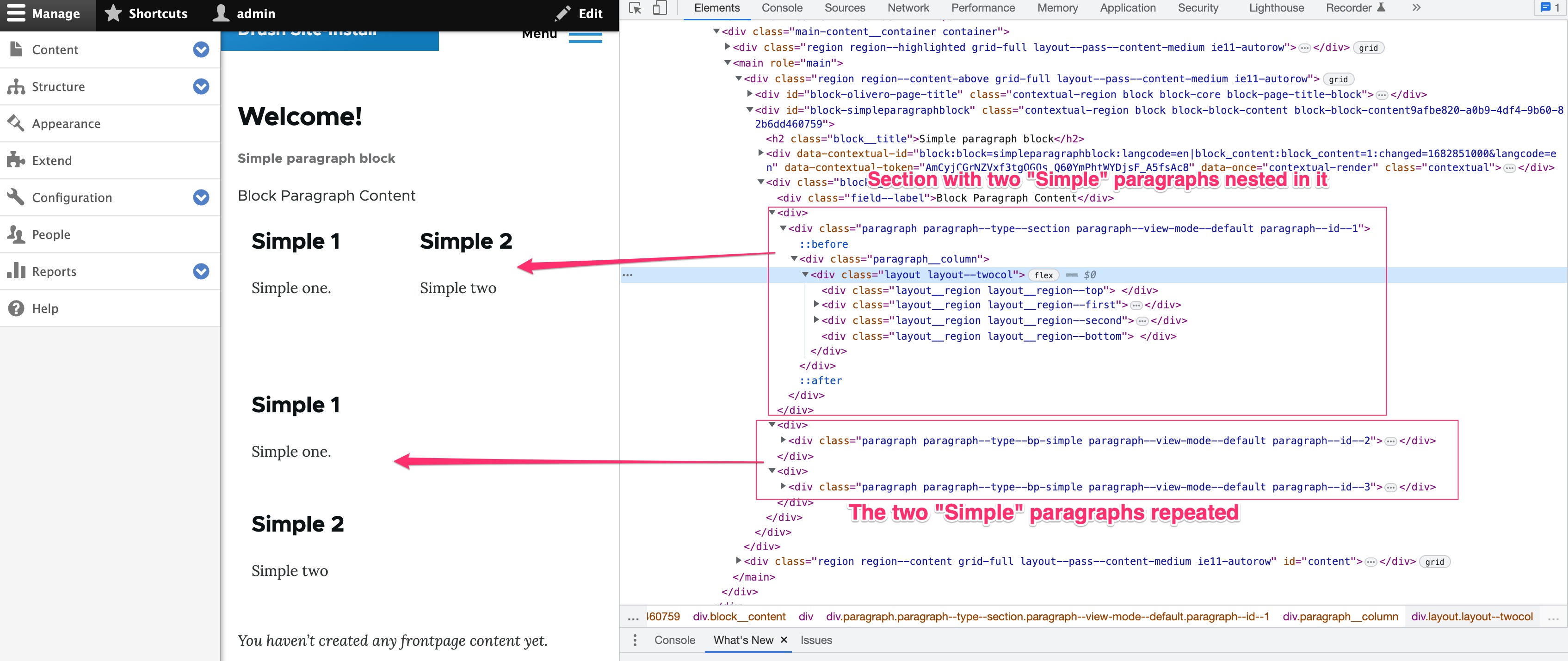
Task: Click the Appearance brush icon
Action: [x=16, y=123]
